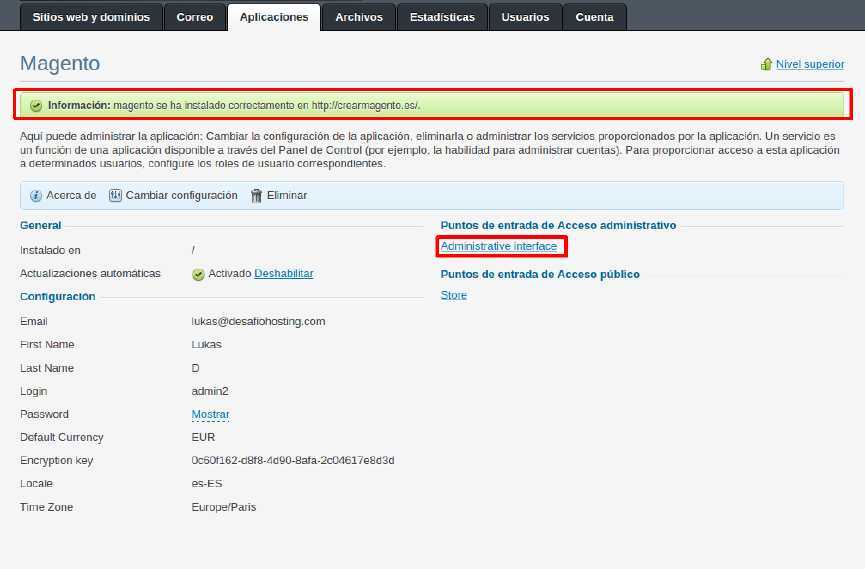Image resolution: width=865 pixels, height=569 pixels.
Task: Click the Encryption key label
Action: pos(56,460)
